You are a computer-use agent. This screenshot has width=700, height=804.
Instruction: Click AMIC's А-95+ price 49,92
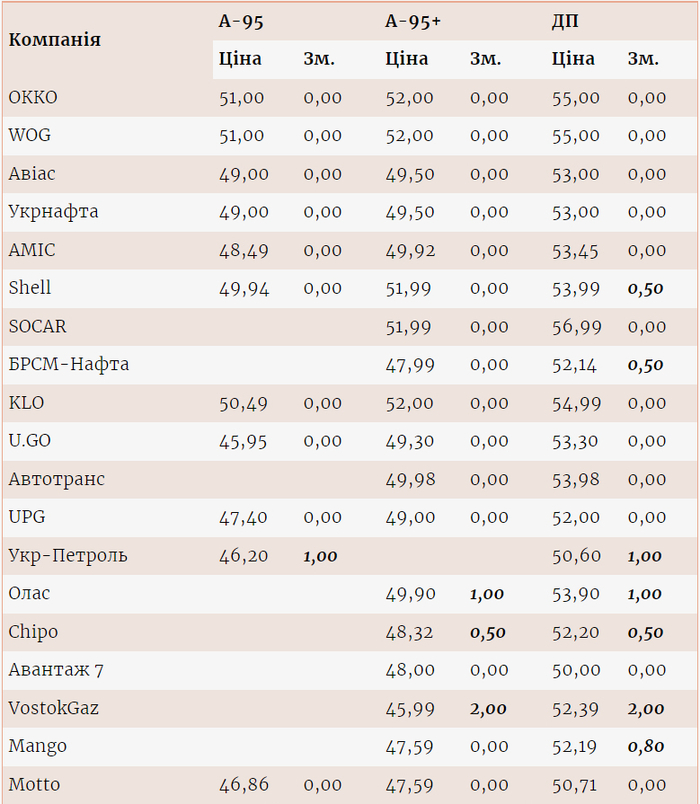click(x=410, y=251)
